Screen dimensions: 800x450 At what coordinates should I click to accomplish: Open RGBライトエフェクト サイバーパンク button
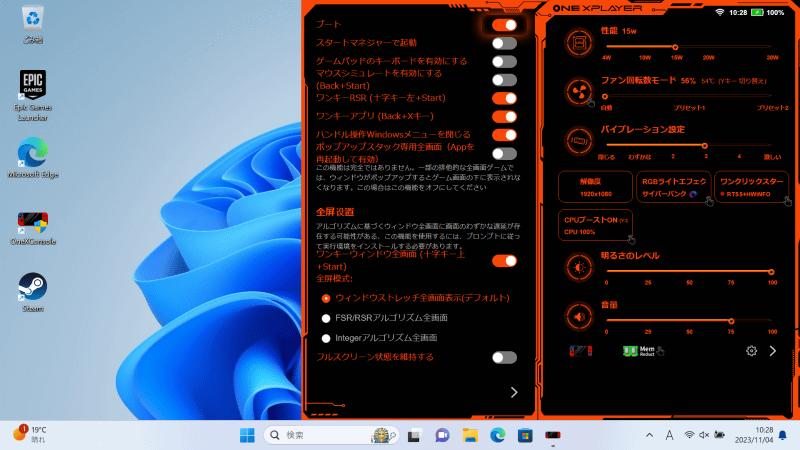pos(673,187)
